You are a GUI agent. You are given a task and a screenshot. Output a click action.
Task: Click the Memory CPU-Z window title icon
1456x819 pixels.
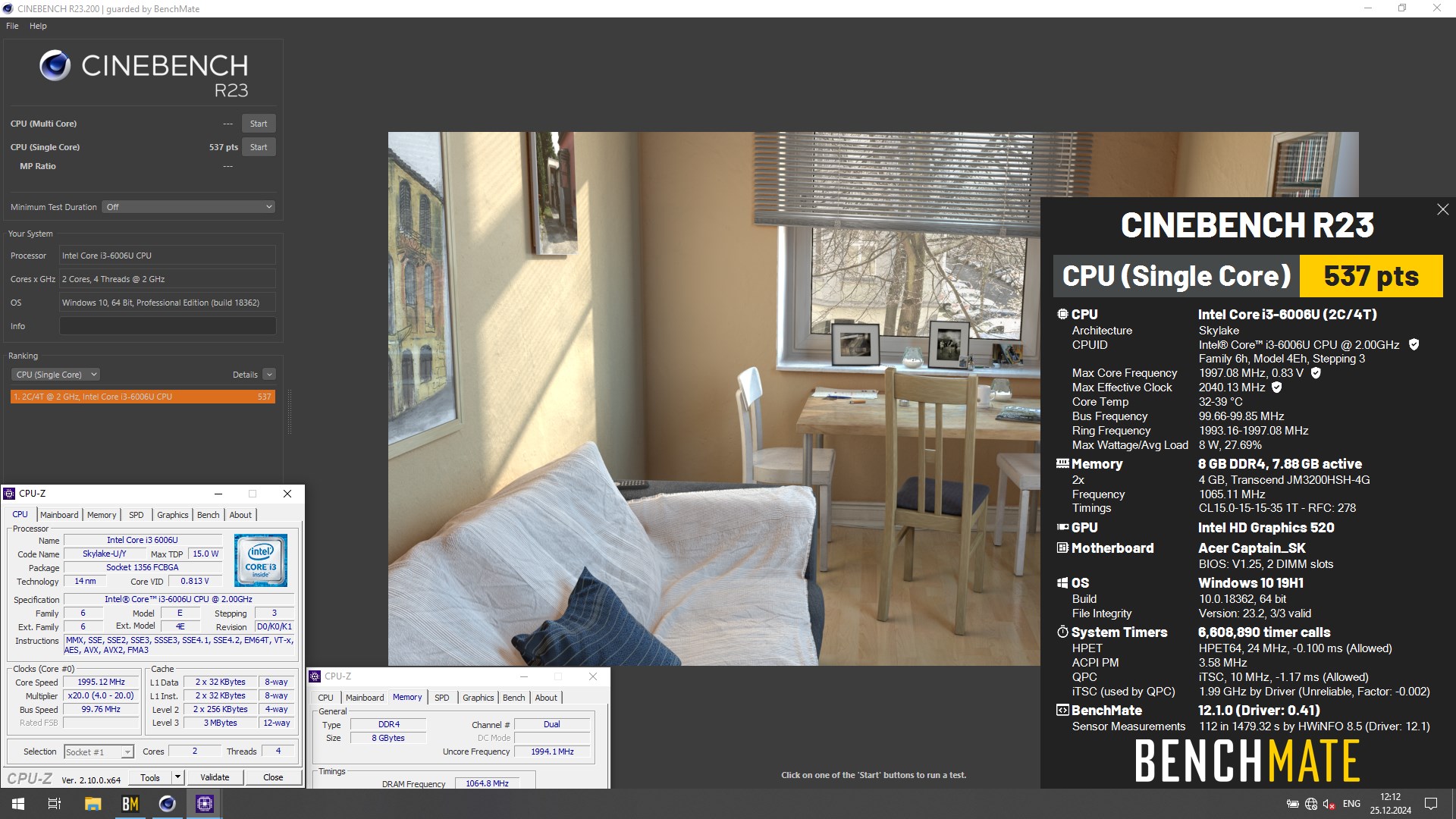click(315, 676)
